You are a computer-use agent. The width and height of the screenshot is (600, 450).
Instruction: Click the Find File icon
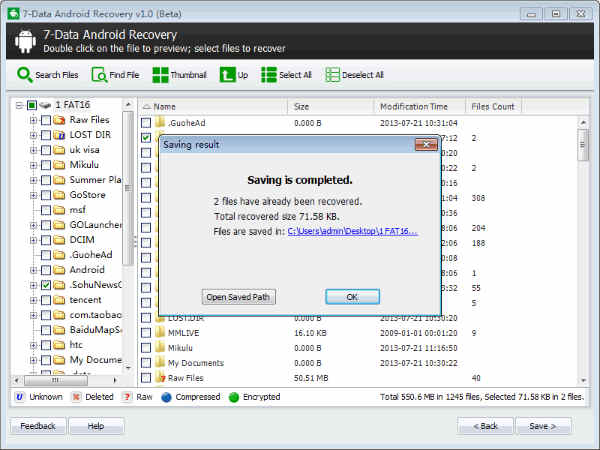pos(99,75)
